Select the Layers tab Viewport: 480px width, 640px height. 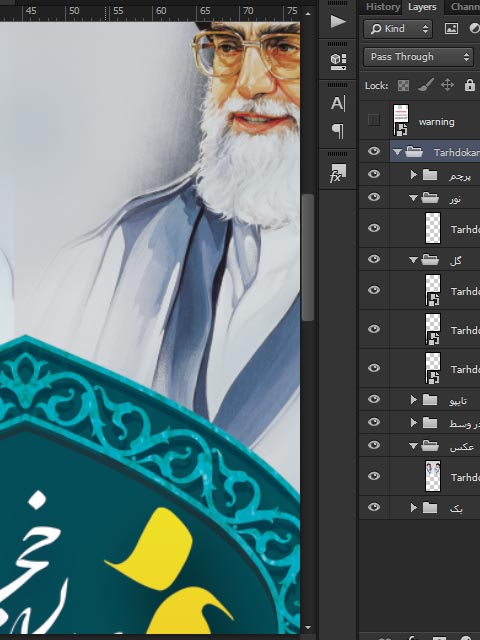[422, 7]
